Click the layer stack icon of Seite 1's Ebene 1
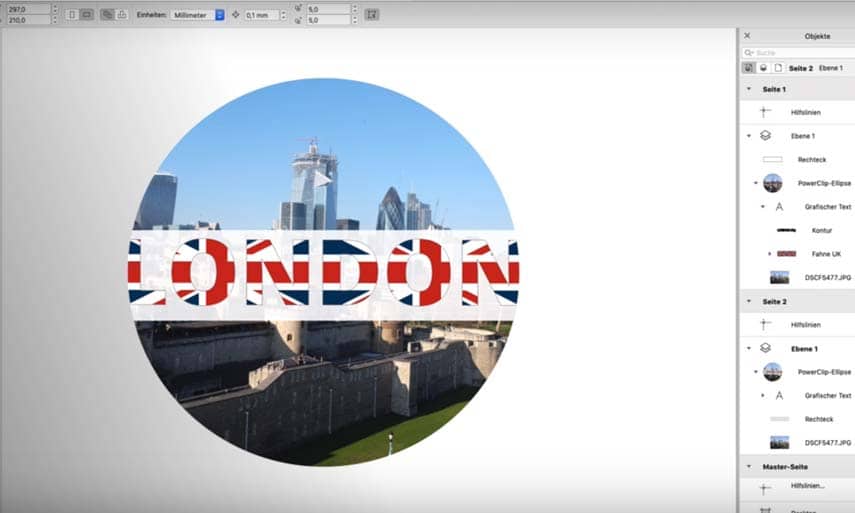Viewport: 855px width, 513px height. coord(766,136)
